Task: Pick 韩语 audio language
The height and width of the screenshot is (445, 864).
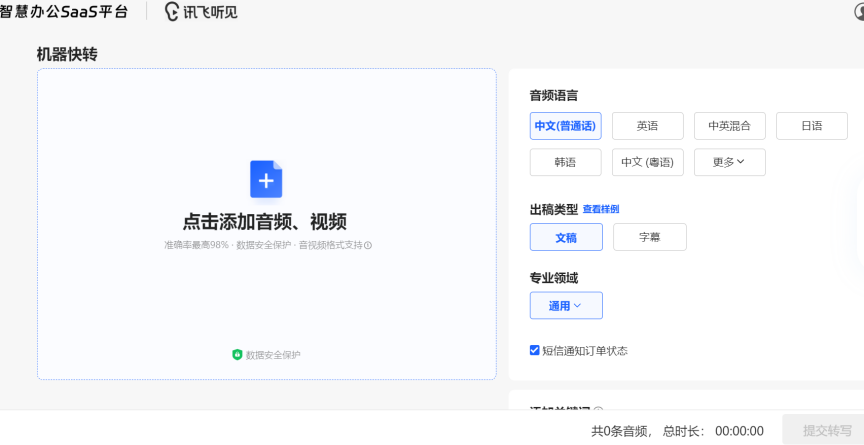Action: pyautogui.click(x=565, y=162)
